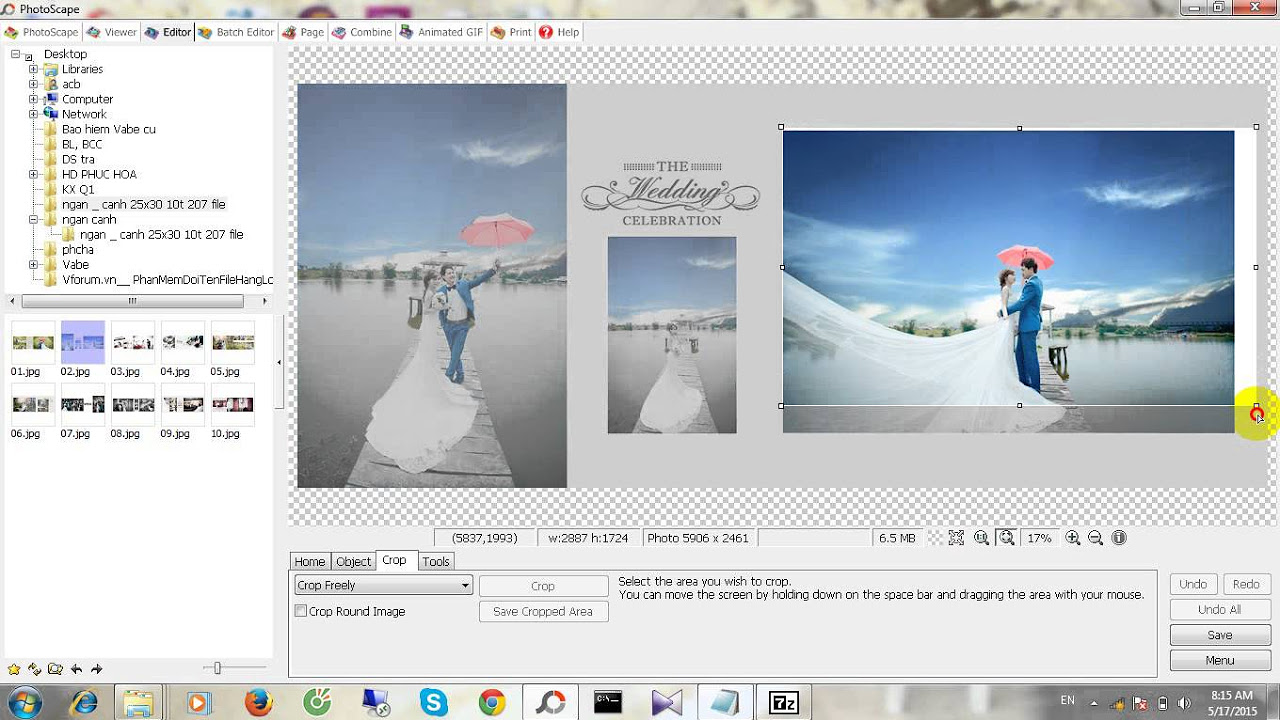Collapse the Desktop root node

tap(15, 54)
